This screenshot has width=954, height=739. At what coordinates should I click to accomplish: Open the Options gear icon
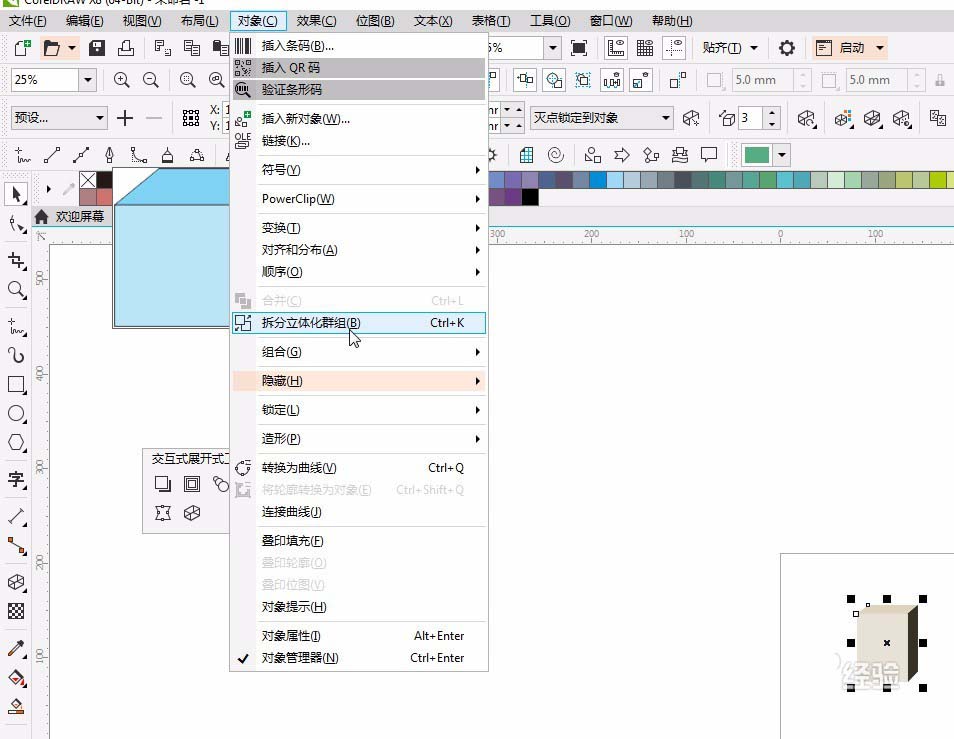[787, 48]
